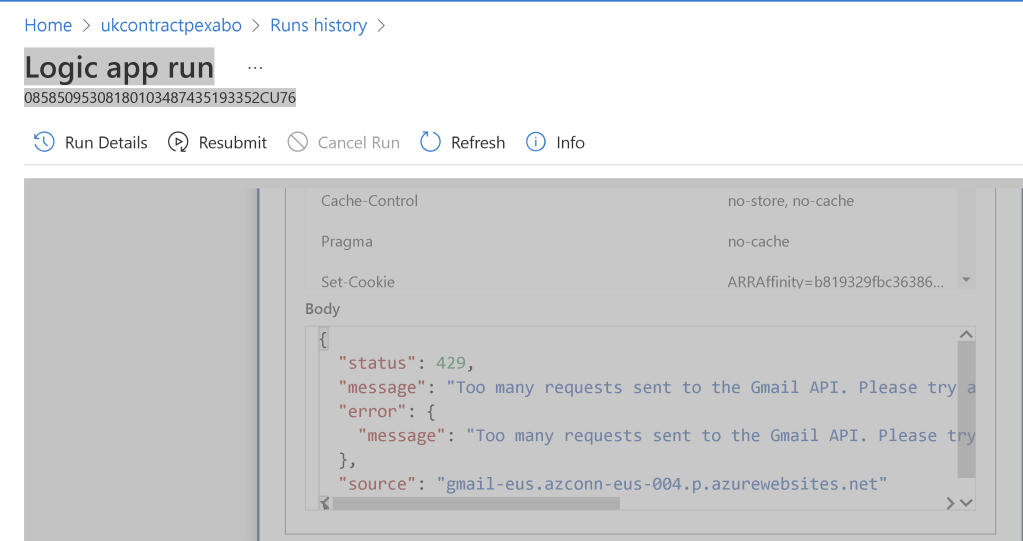Select the Logic app run title
The height and width of the screenshot is (541, 1023).
[119, 67]
